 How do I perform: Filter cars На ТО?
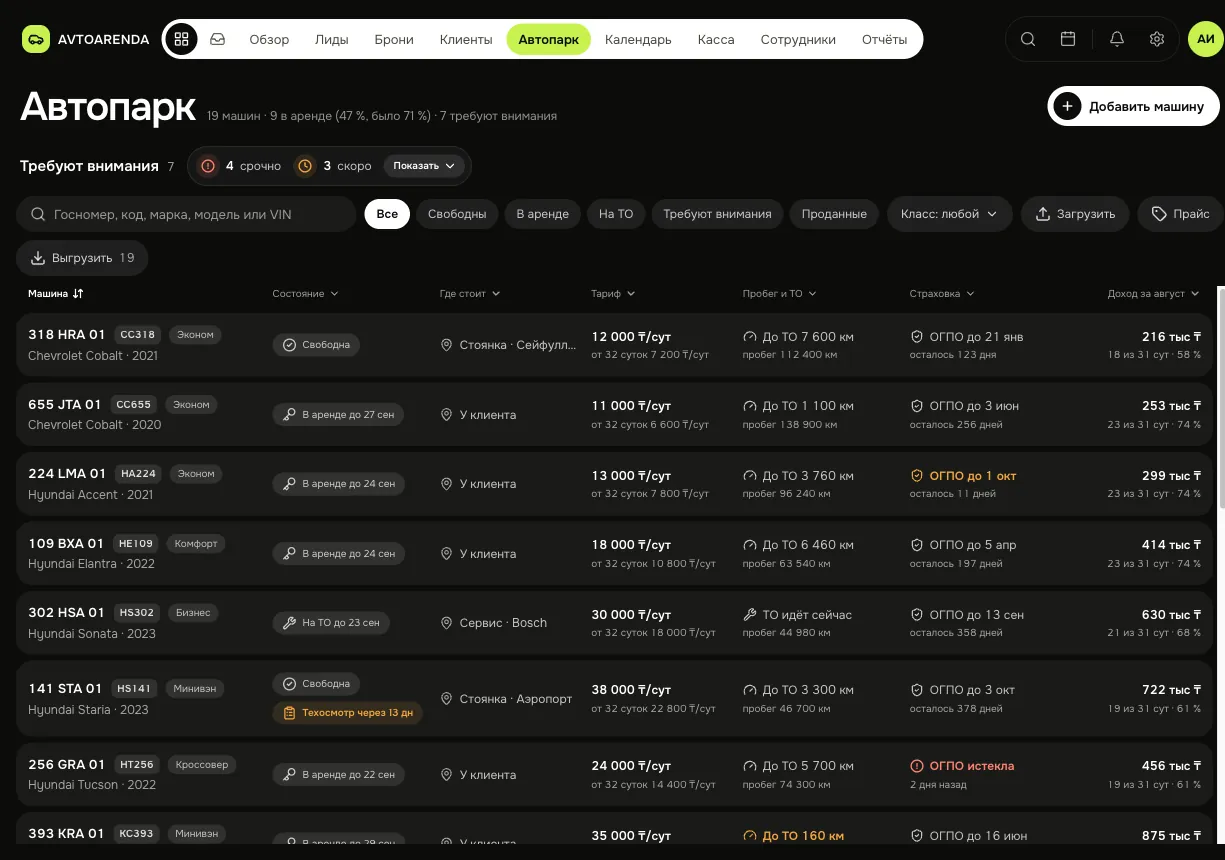point(616,214)
